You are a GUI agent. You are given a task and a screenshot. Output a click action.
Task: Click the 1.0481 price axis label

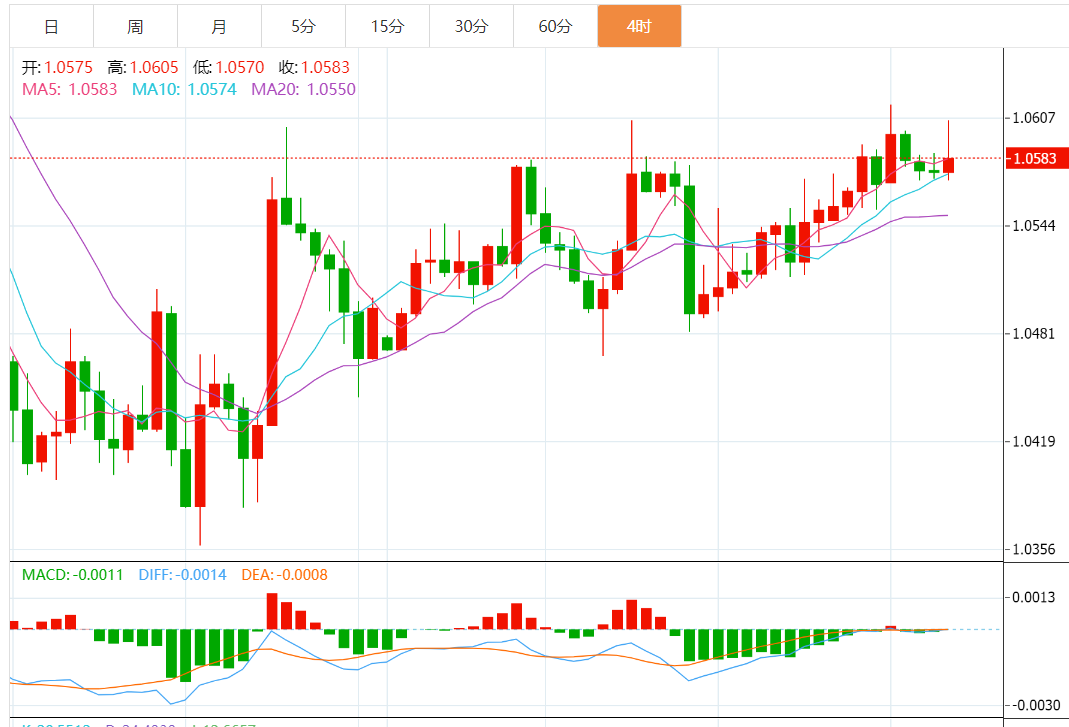pyautogui.click(x=1034, y=333)
